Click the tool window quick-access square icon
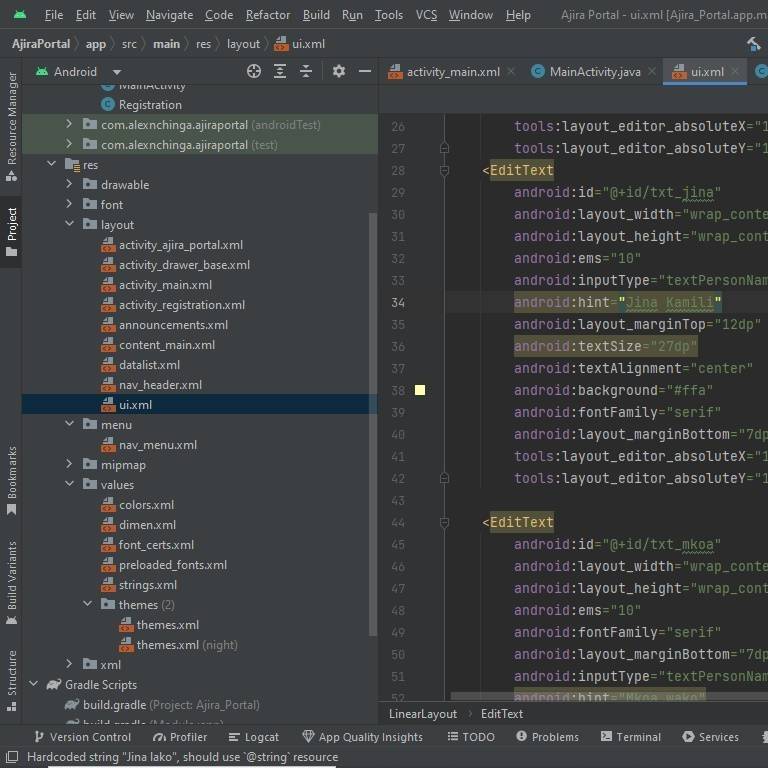The height and width of the screenshot is (768, 768). tap(12, 757)
